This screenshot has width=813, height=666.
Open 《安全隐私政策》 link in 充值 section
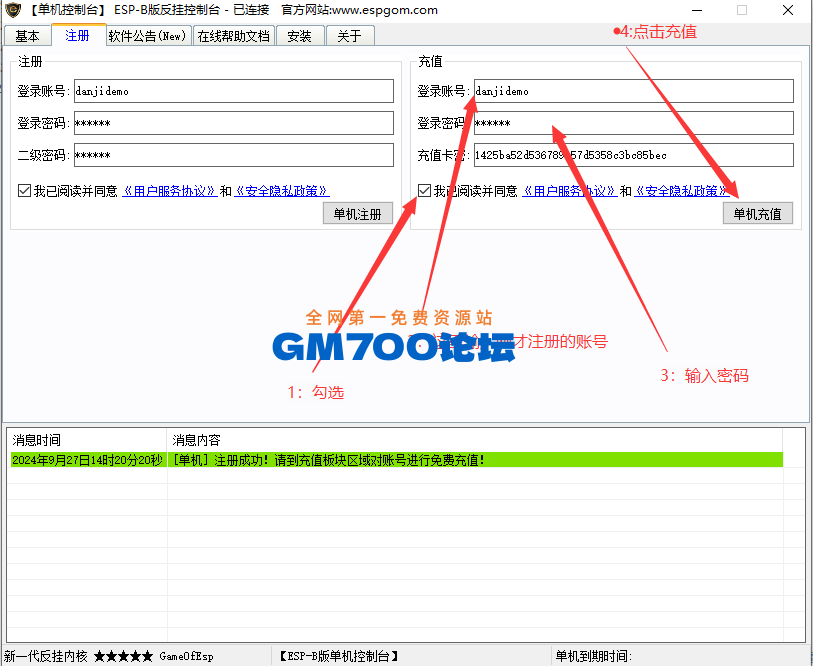[x=681, y=191]
